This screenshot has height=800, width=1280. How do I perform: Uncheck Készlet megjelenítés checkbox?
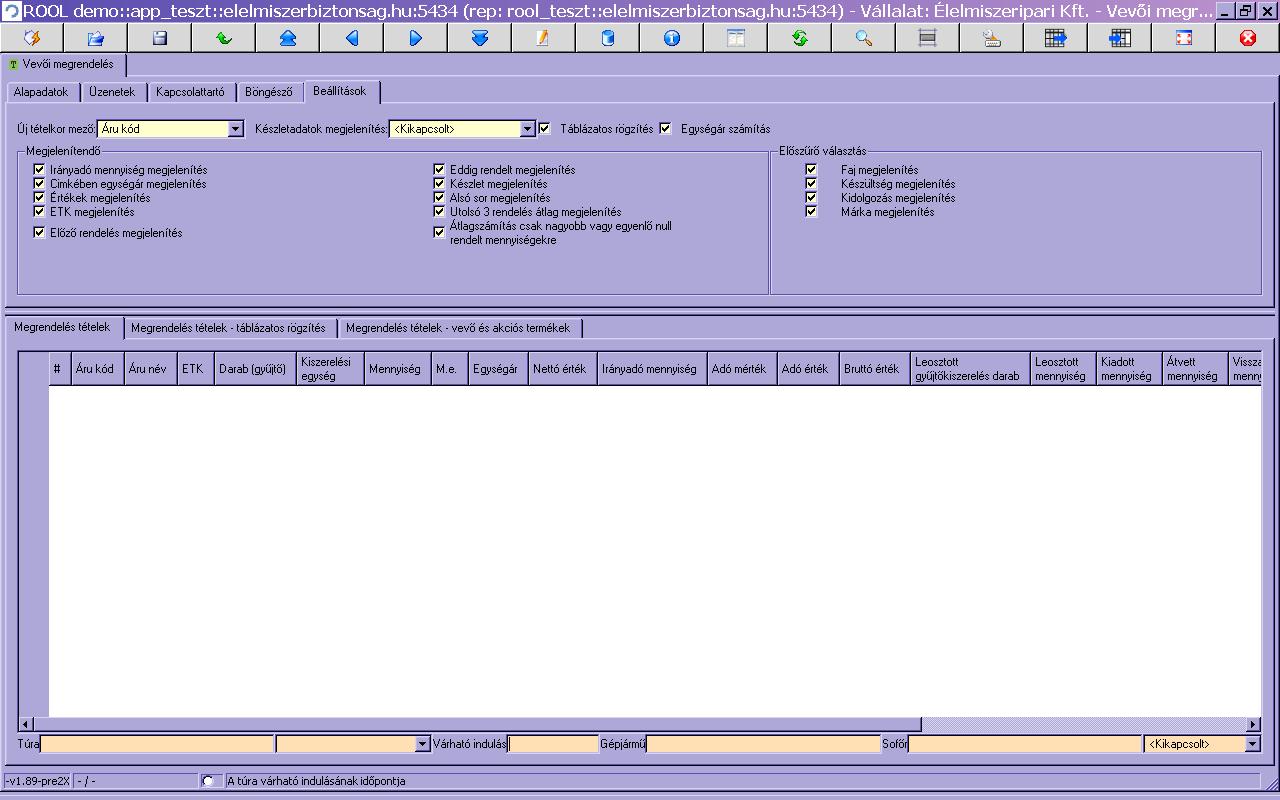tap(439, 184)
